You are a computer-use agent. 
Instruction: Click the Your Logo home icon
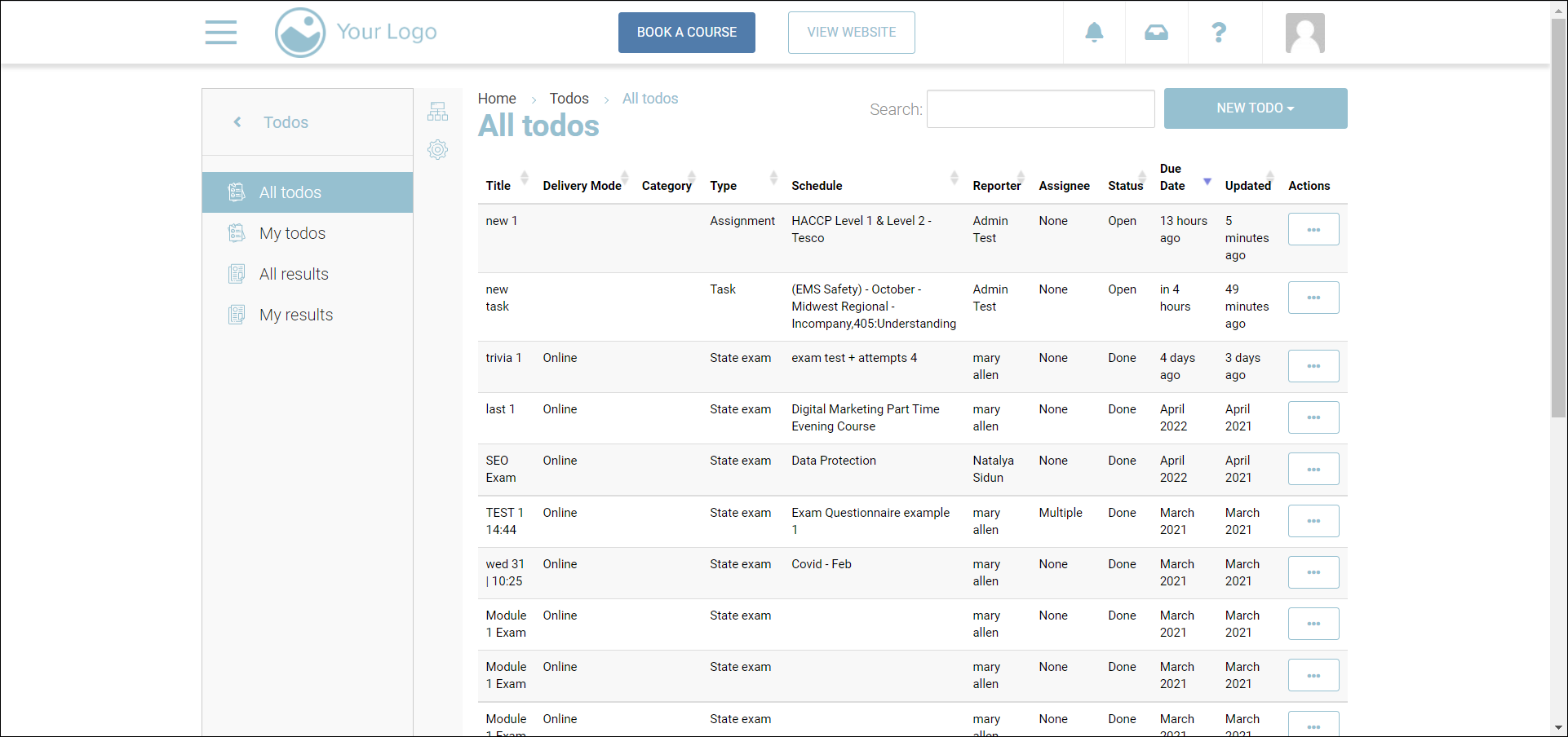(300, 33)
